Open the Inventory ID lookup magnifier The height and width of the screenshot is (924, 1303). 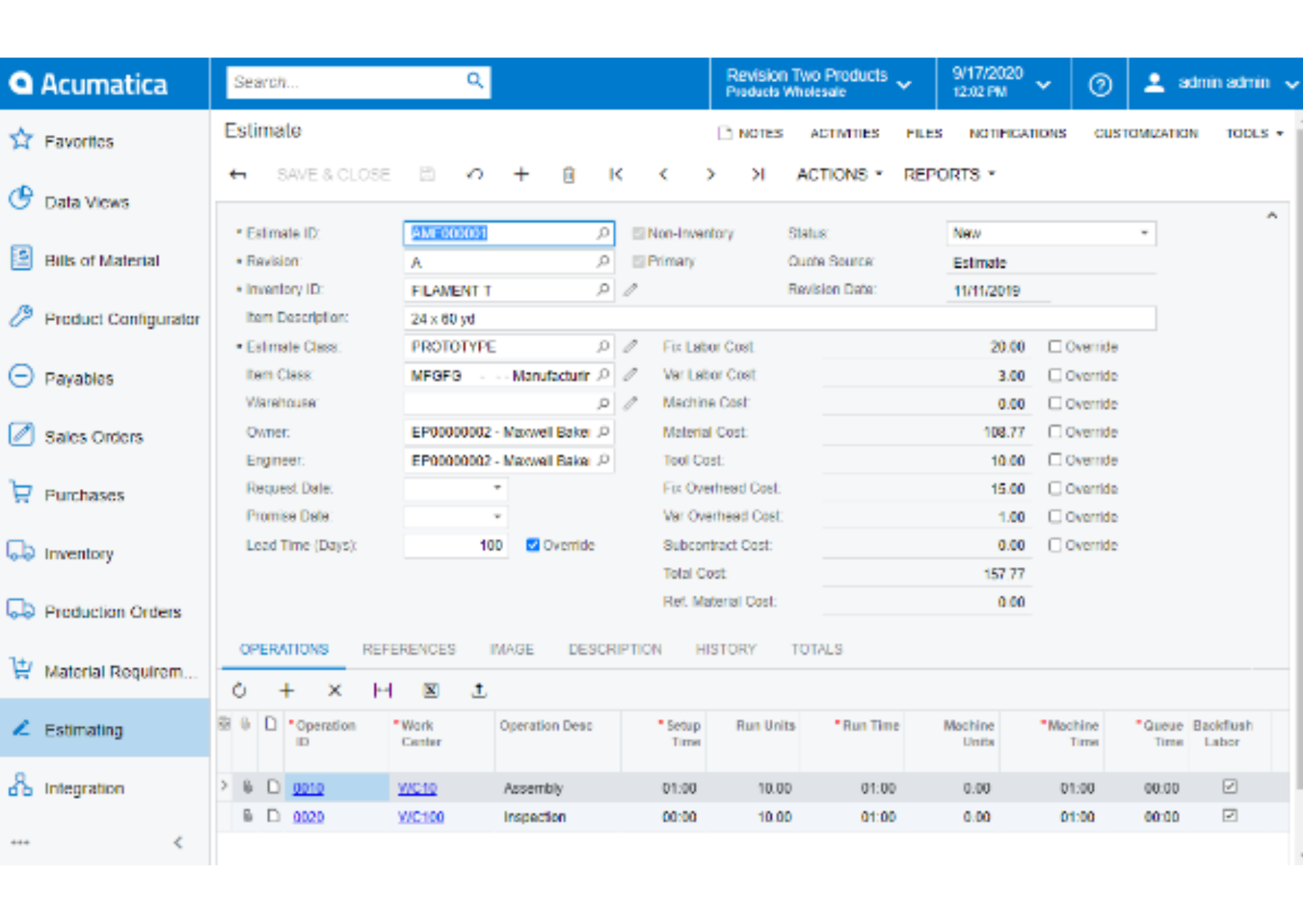tap(602, 290)
